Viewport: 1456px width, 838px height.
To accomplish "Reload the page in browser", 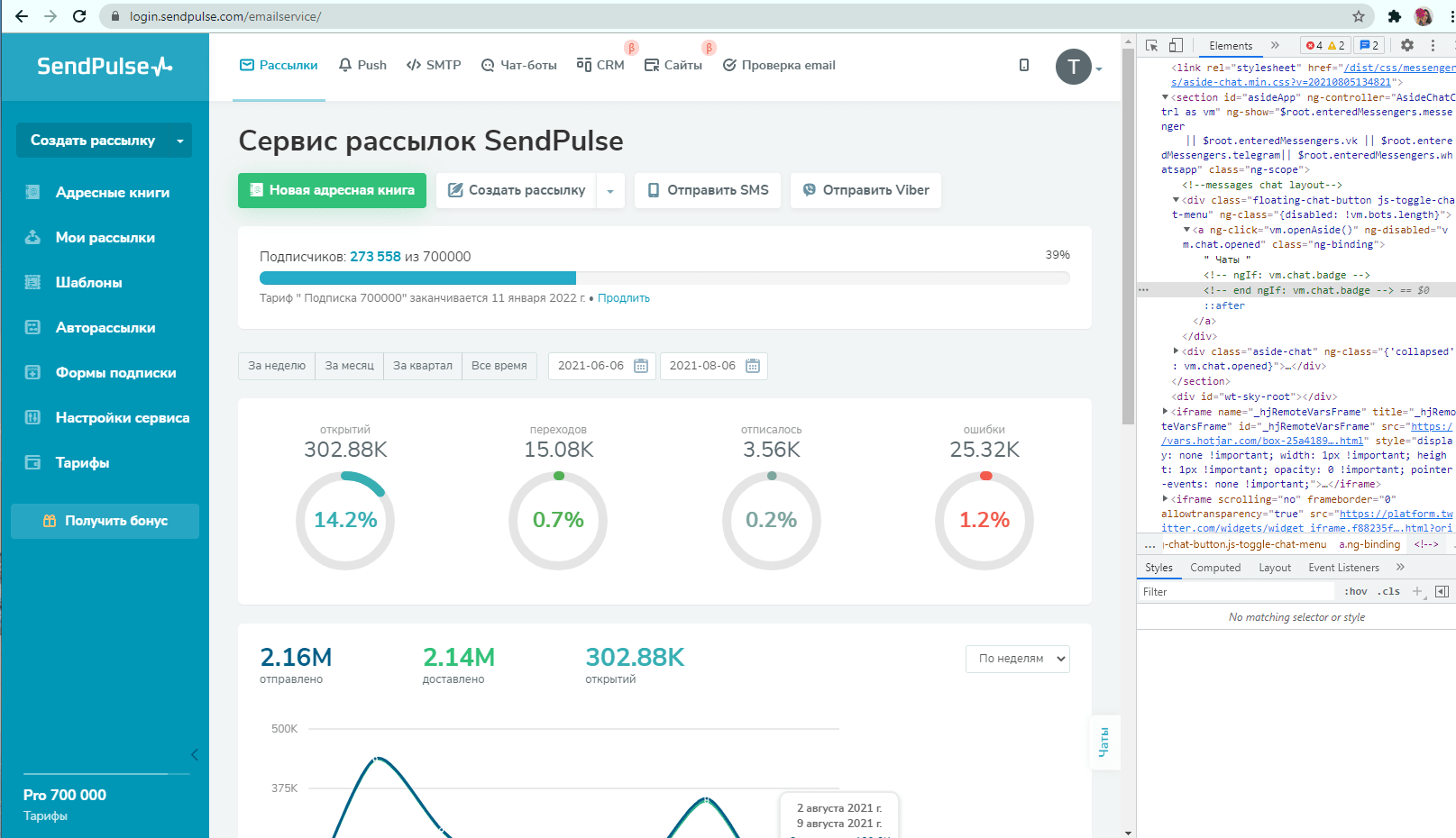I will [x=79, y=16].
